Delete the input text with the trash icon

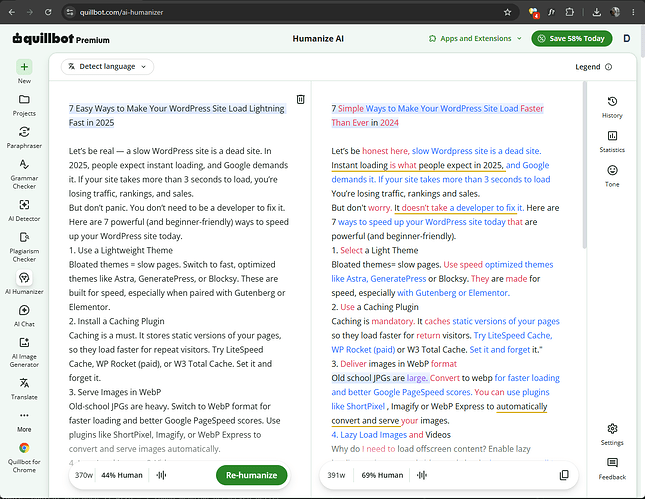click(301, 99)
